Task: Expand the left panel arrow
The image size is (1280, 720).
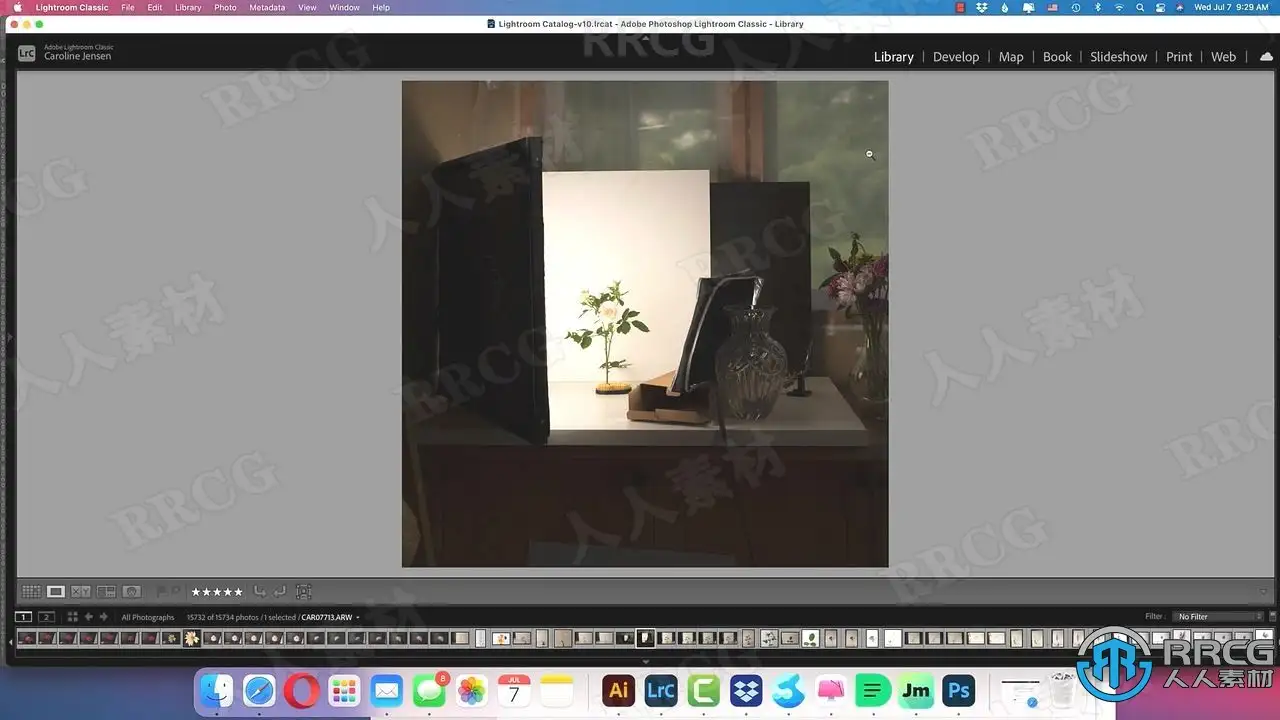Action: coord(11,340)
